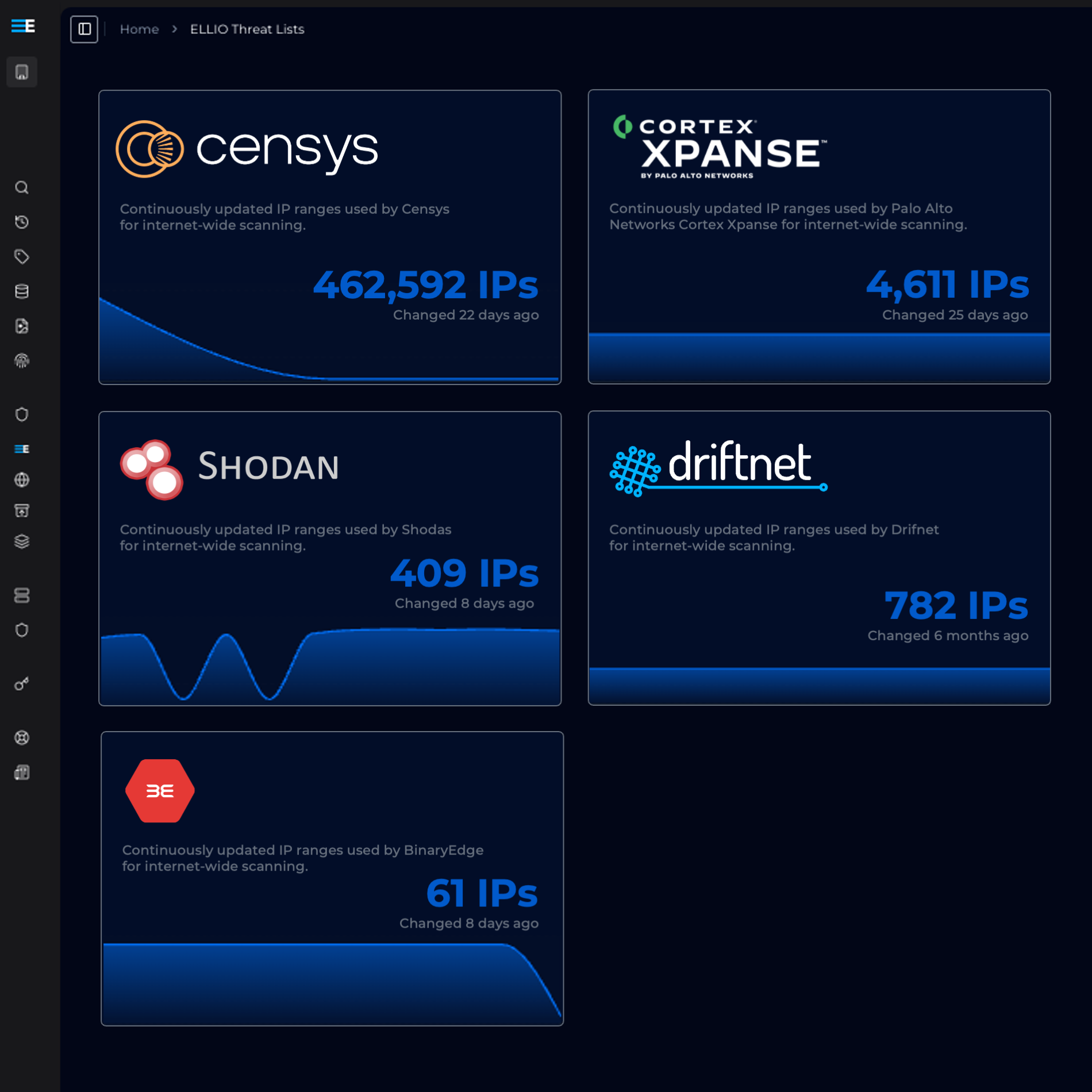The height and width of the screenshot is (1092, 1092).
Task: Click the shield icon just above the key icon
Action: click(x=22, y=630)
